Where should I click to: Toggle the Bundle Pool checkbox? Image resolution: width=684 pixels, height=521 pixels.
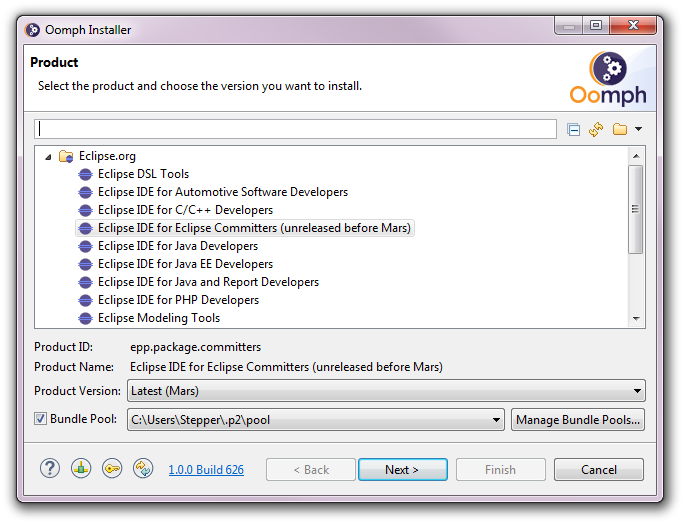[41, 419]
